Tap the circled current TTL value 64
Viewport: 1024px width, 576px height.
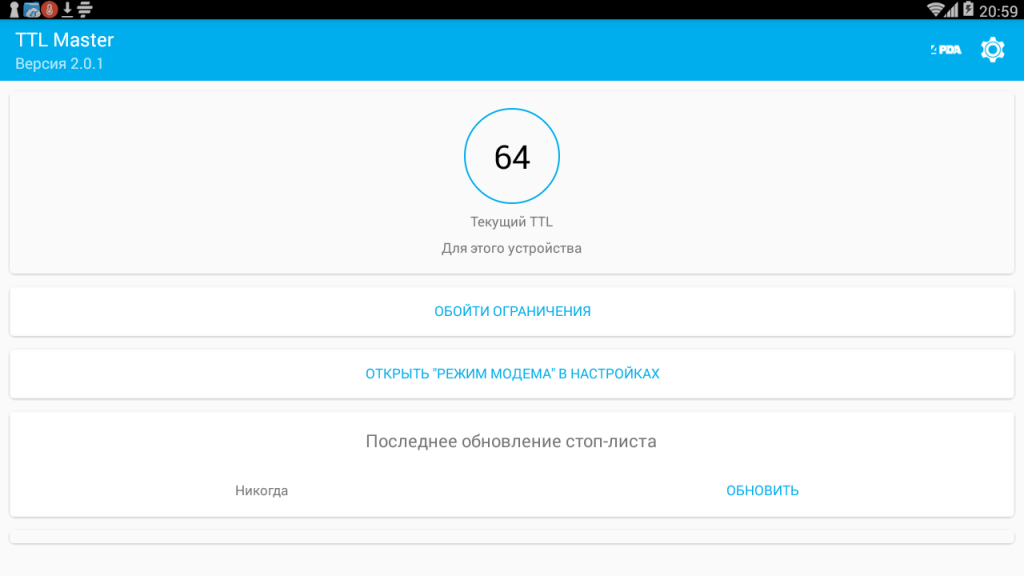click(x=512, y=156)
